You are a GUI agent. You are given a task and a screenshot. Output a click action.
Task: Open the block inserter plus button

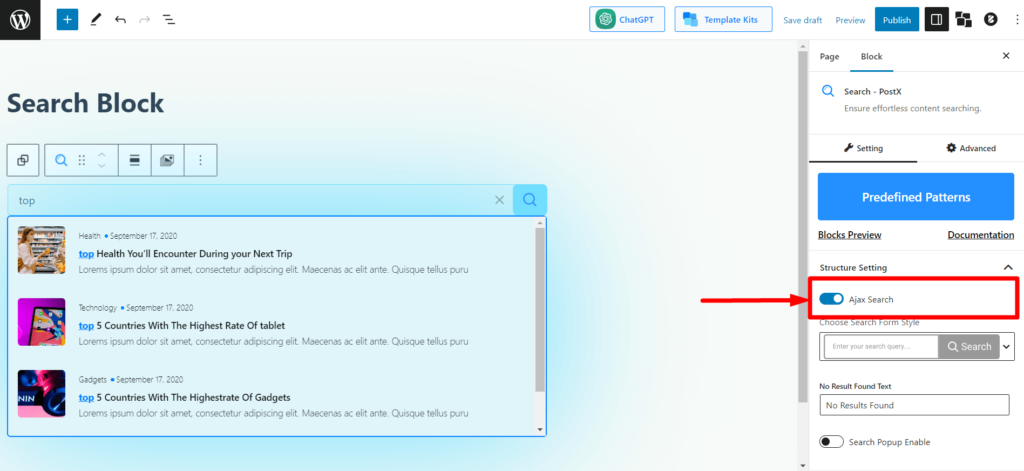point(67,20)
